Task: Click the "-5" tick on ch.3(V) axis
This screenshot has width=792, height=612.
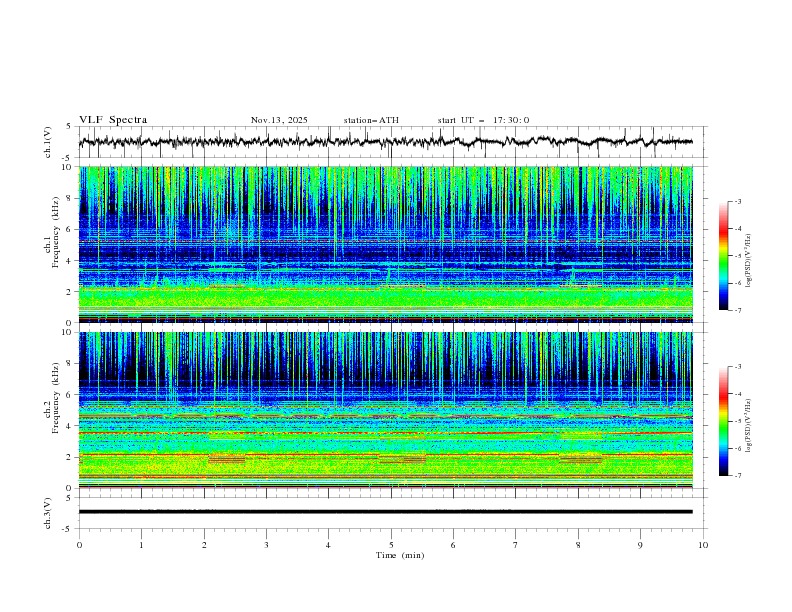Action: click(68, 529)
